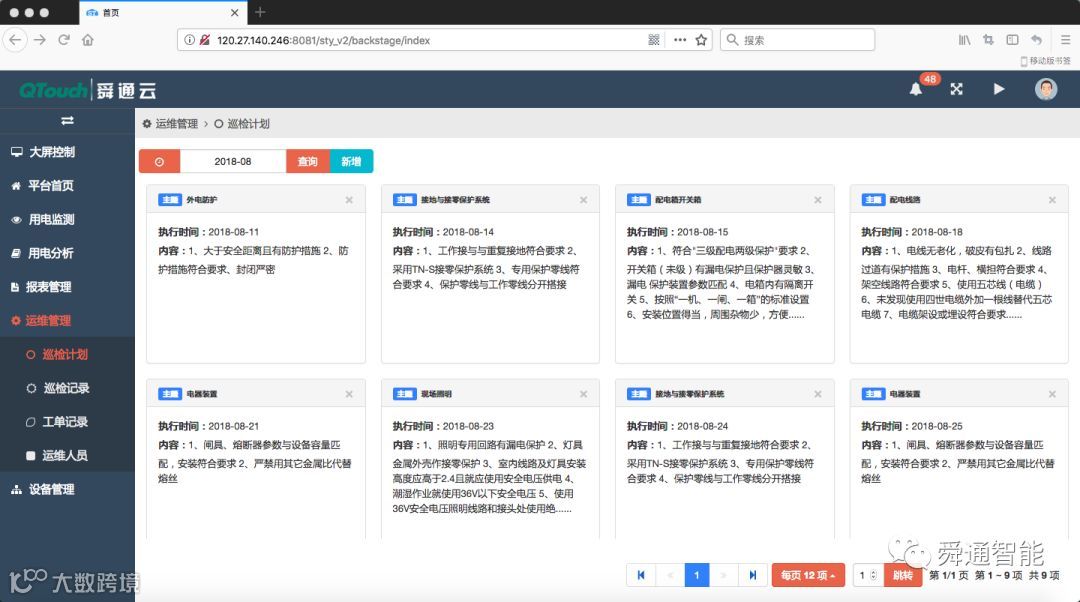Click 执行时间 2018-08-11 text
Viewport: 1080px width, 602px height.
[x=209, y=232]
